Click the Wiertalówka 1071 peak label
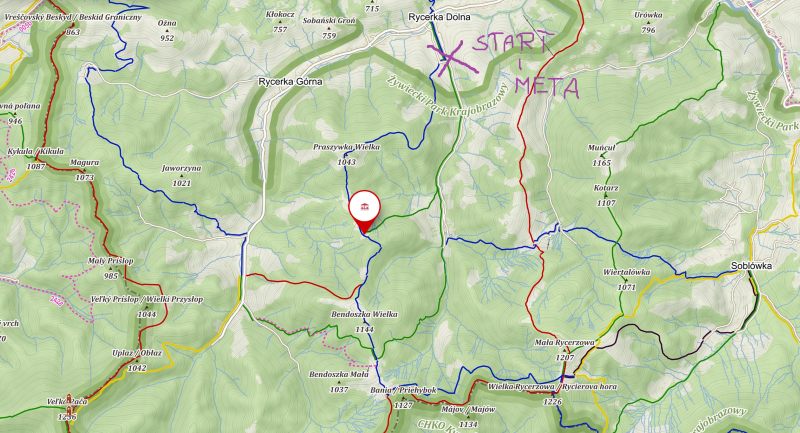 [x=627, y=279]
